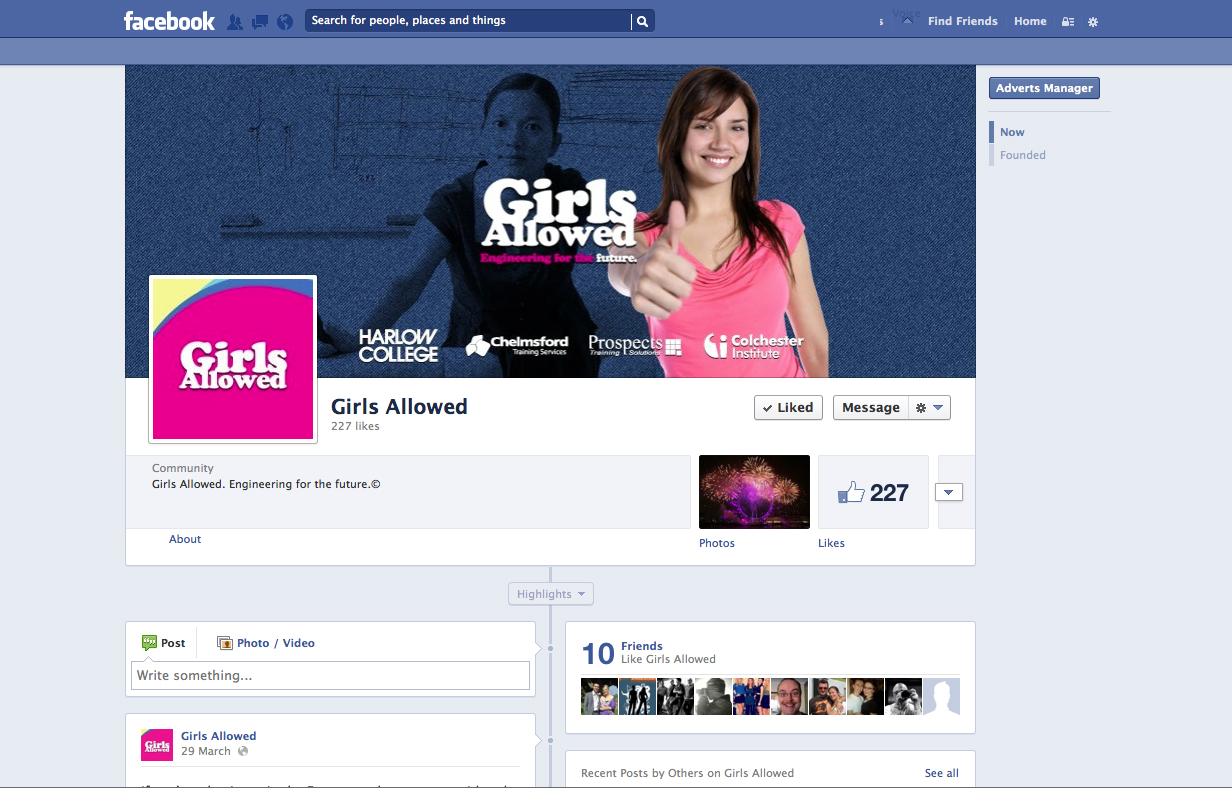Click the timeline dot beside the composer
Image resolution: width=1232 pixels, height=788 pixels.
tap(550, 648)
